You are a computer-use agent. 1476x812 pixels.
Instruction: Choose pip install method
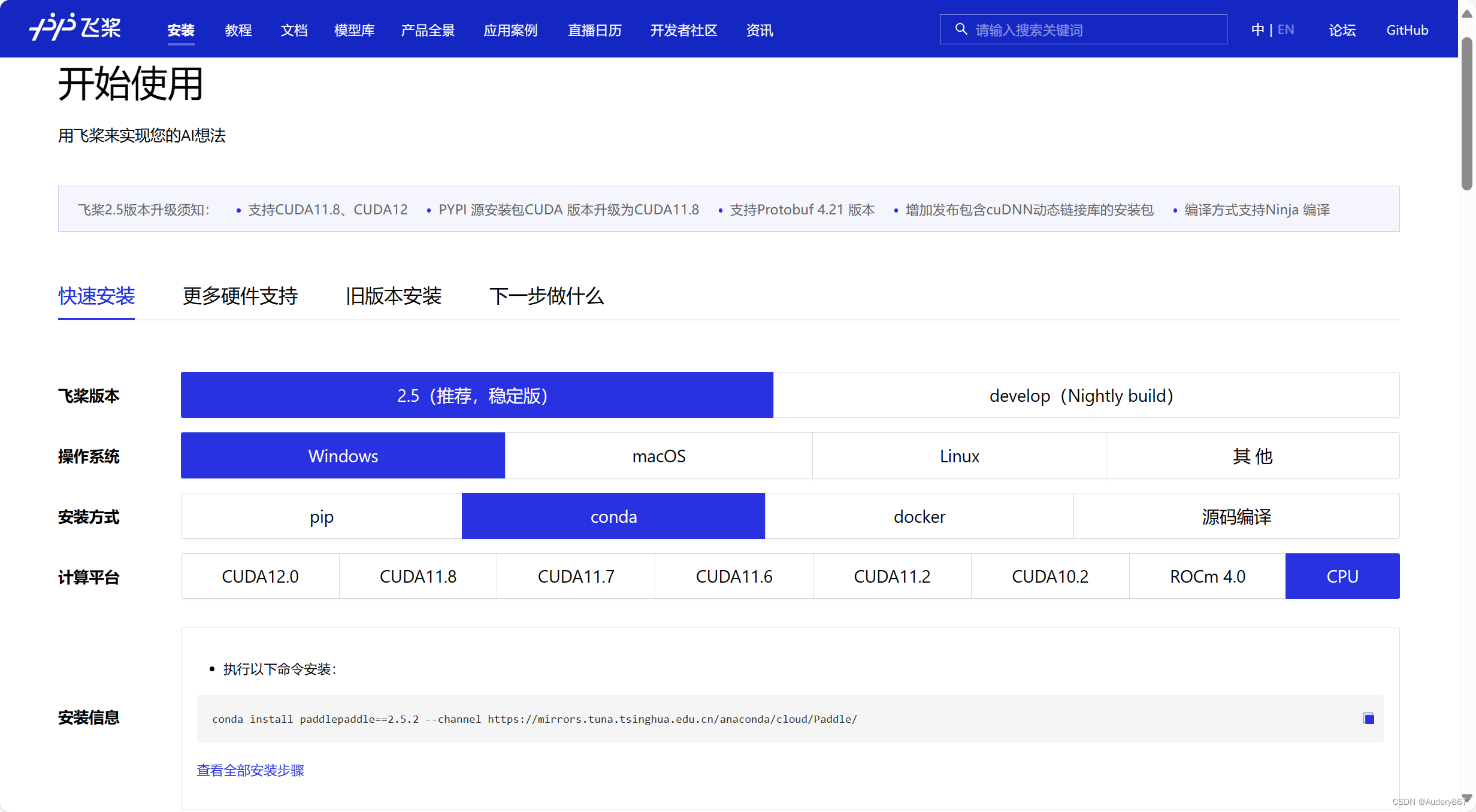point(321,516)
